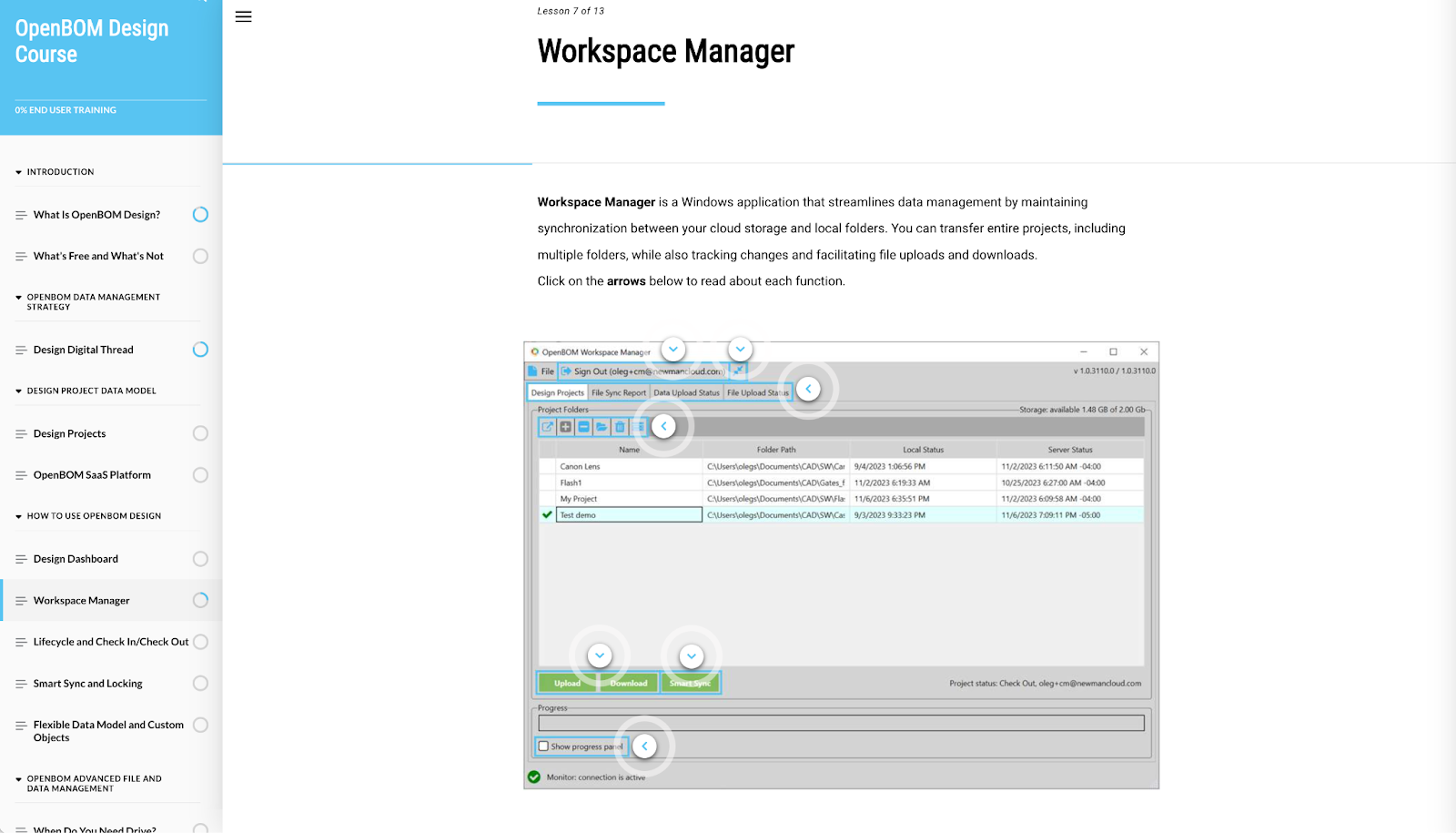Collapse OPENBOM ADVANCED FILE AND DATA MANAGEMENT section
Image resolution: width=1456 pixels, height=833 pixels.
click(88, 784)
